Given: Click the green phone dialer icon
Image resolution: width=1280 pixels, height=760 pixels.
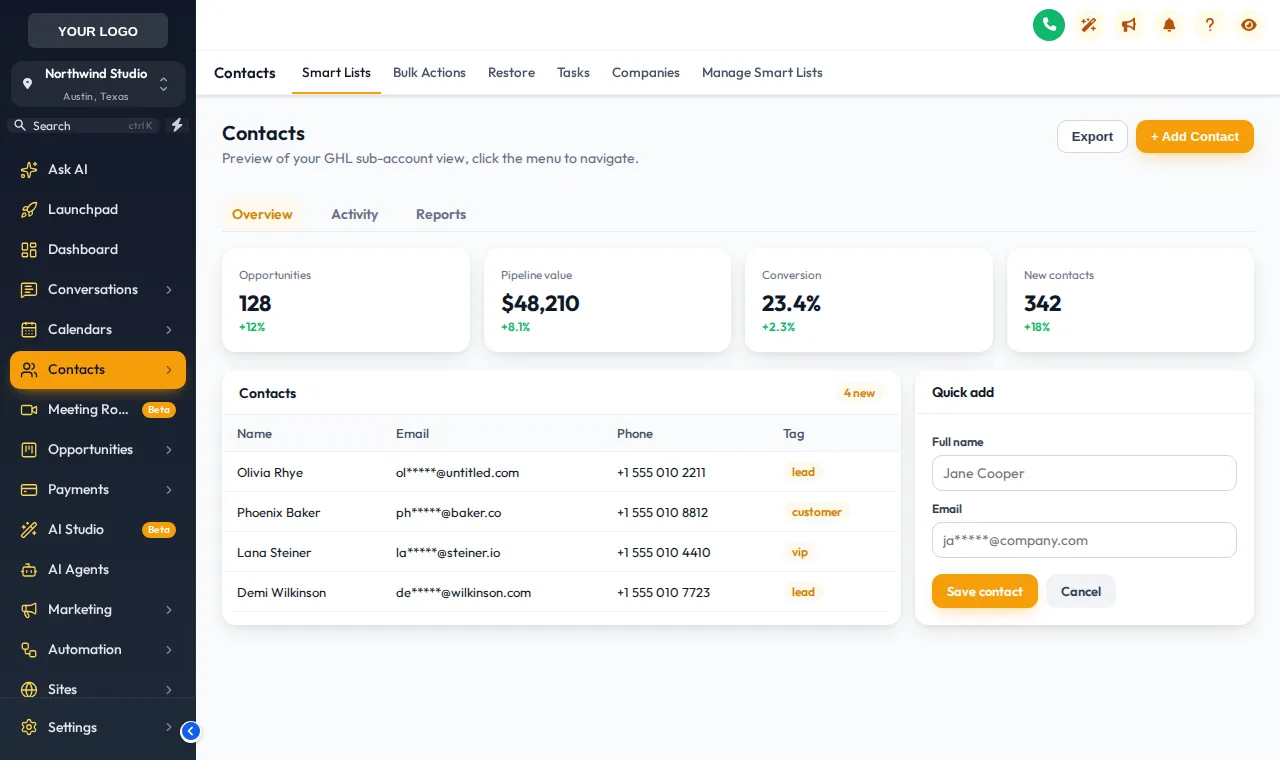Looking at the screenshot, I should [1049, 25].
